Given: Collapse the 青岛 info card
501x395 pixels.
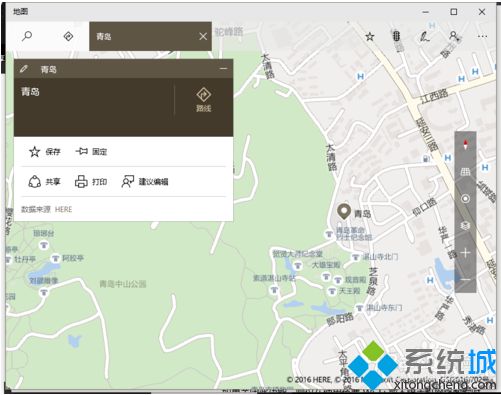Looking at the screenshot, I should (223, 69).
